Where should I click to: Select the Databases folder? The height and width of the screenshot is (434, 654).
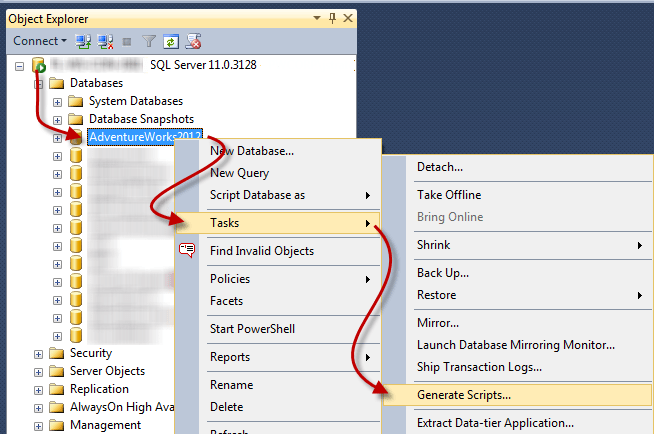pos(96,83)
